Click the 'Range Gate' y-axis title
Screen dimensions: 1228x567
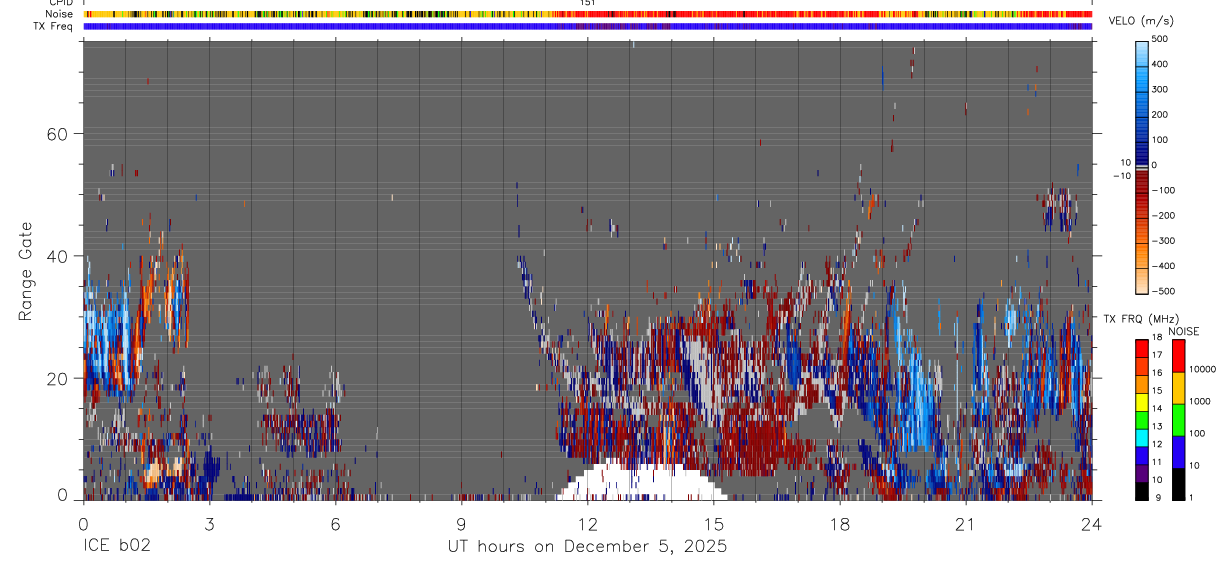pos(25,269)
